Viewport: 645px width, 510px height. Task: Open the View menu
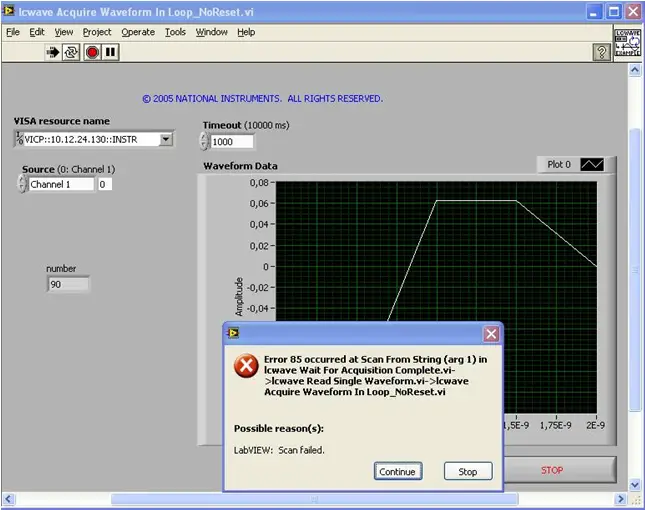click(64, 32)
